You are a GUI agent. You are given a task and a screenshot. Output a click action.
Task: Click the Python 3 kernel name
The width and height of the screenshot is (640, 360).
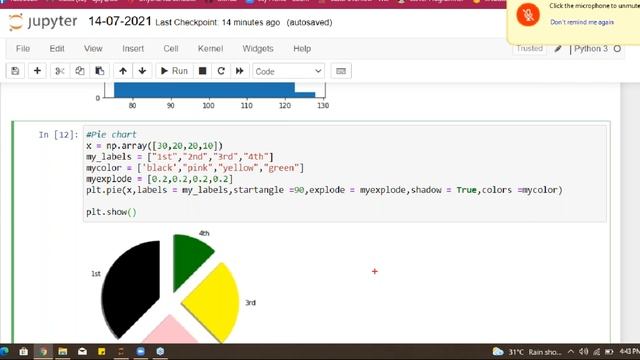pyautogui.click(x=591, y=49)
